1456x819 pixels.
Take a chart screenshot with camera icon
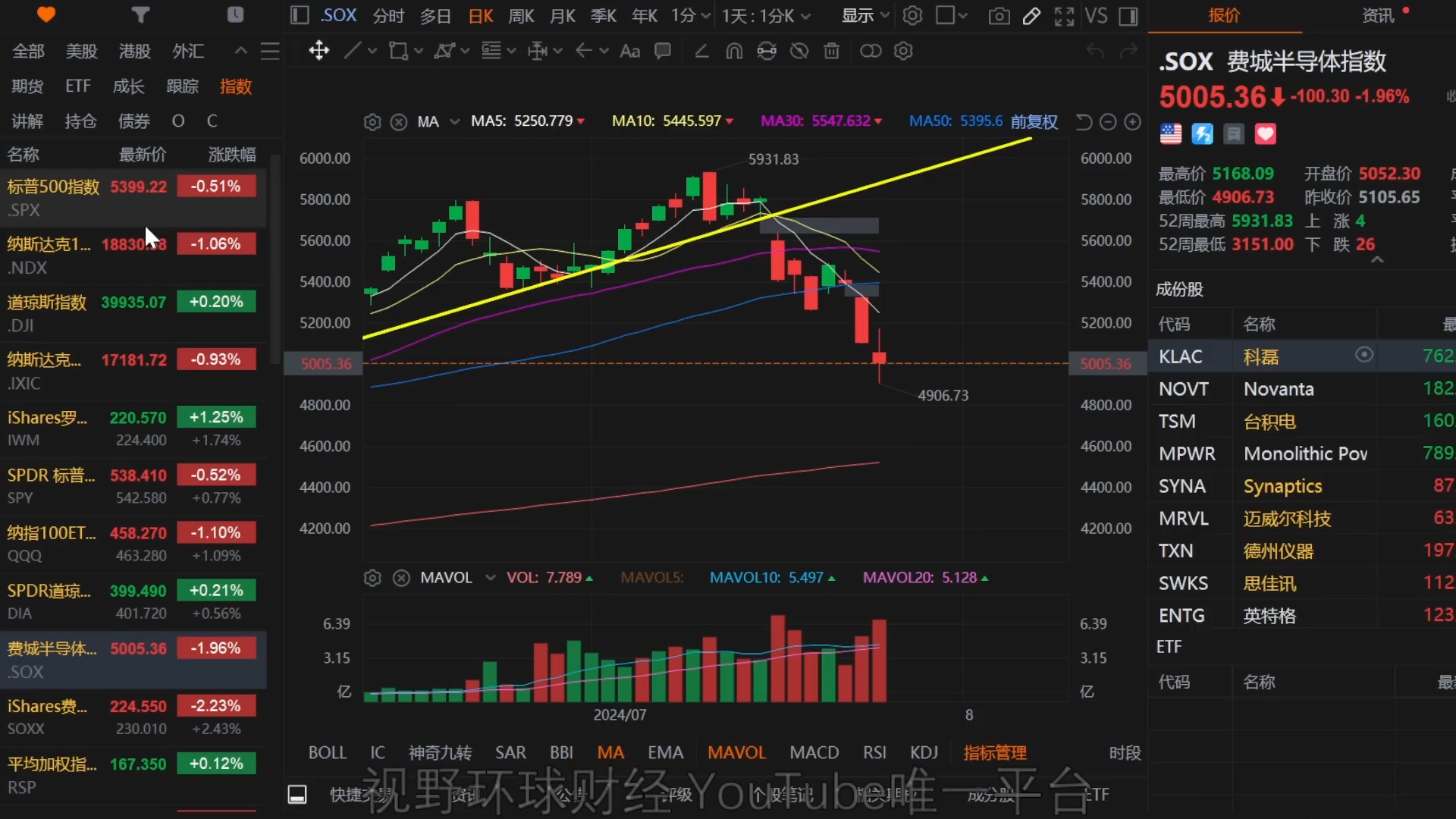[x=999, y=16]
